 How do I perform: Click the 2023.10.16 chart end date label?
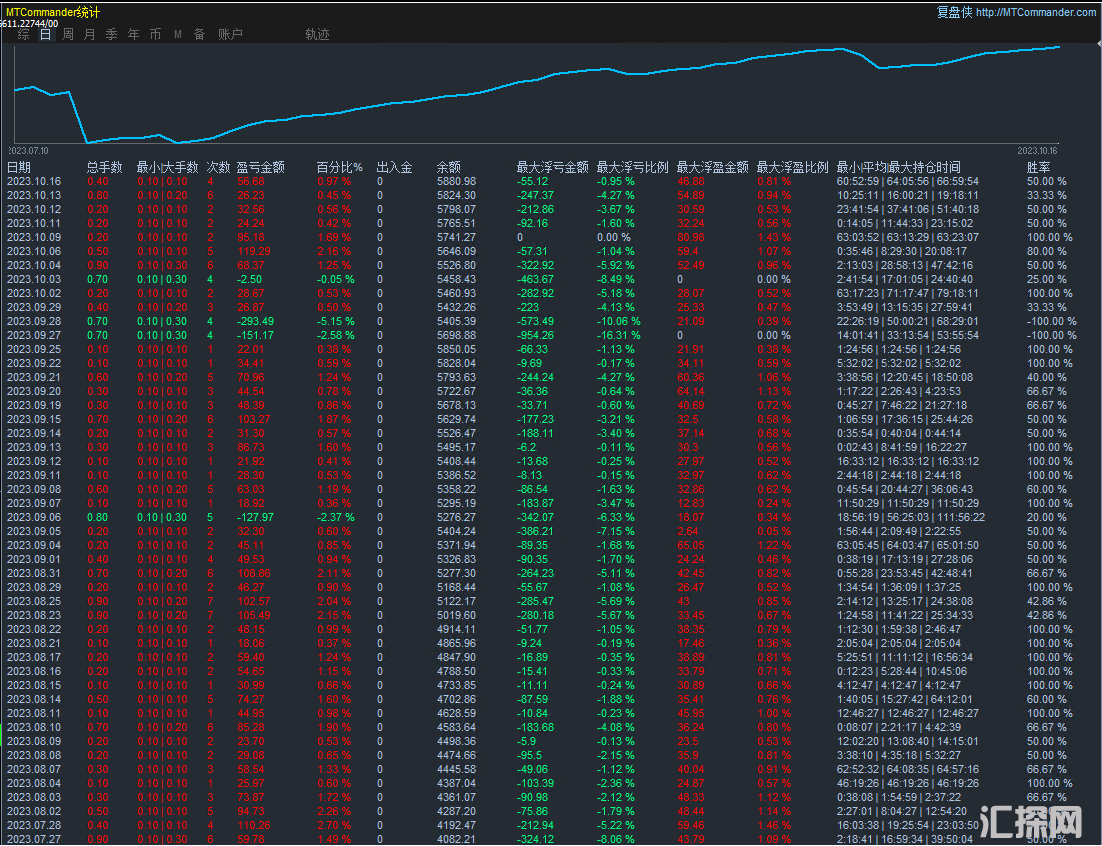1037,151
